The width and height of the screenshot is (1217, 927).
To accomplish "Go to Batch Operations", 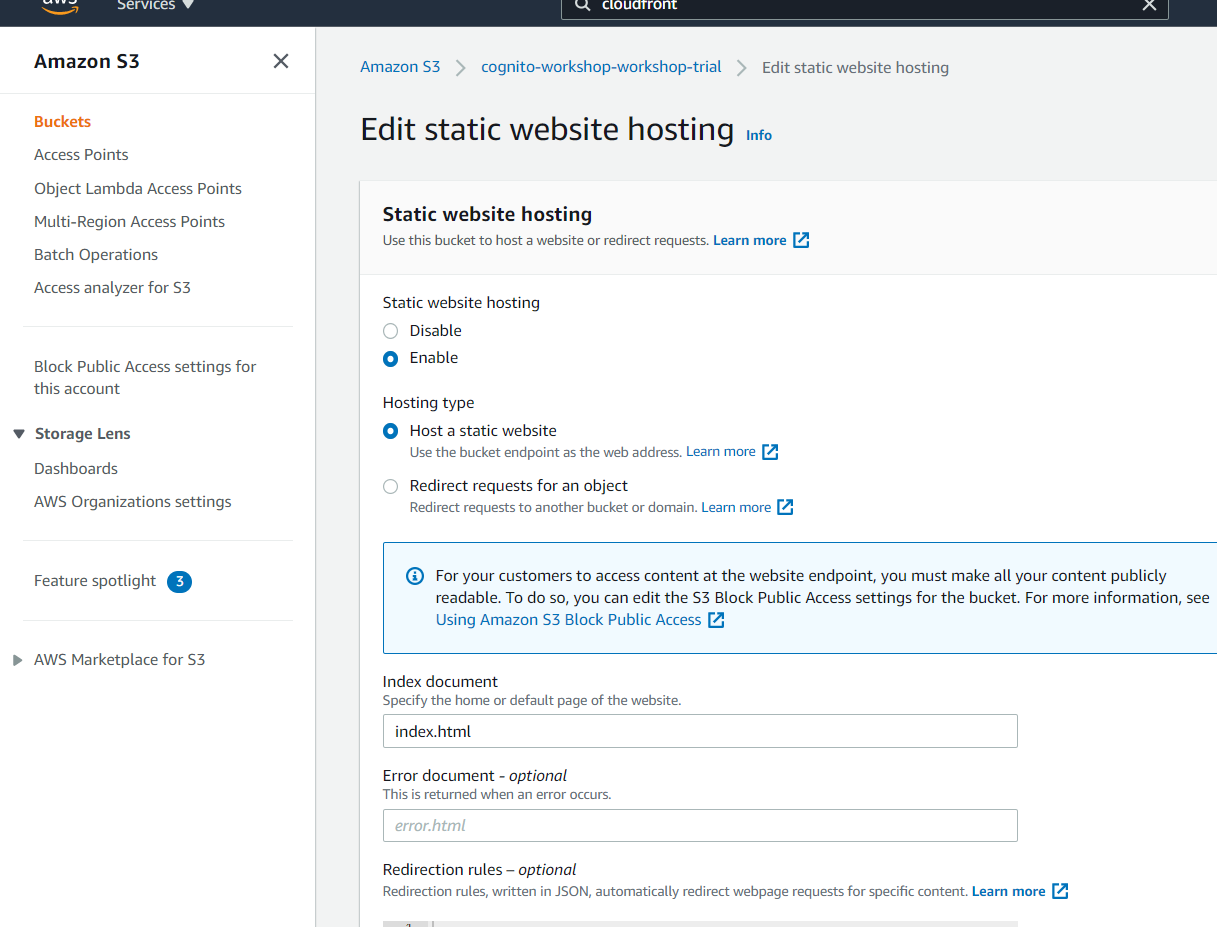I will (96, 255).
